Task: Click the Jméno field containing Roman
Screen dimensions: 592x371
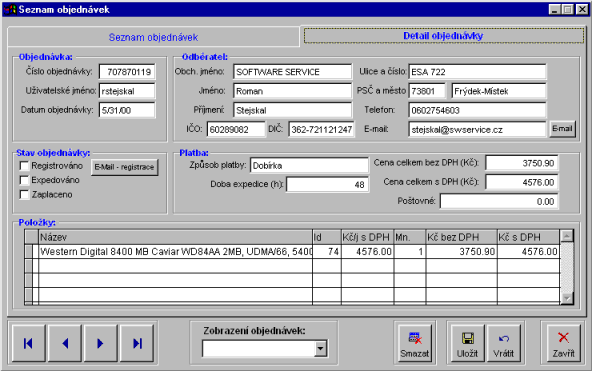Action: pyautogui.click(x=292, y=91)
